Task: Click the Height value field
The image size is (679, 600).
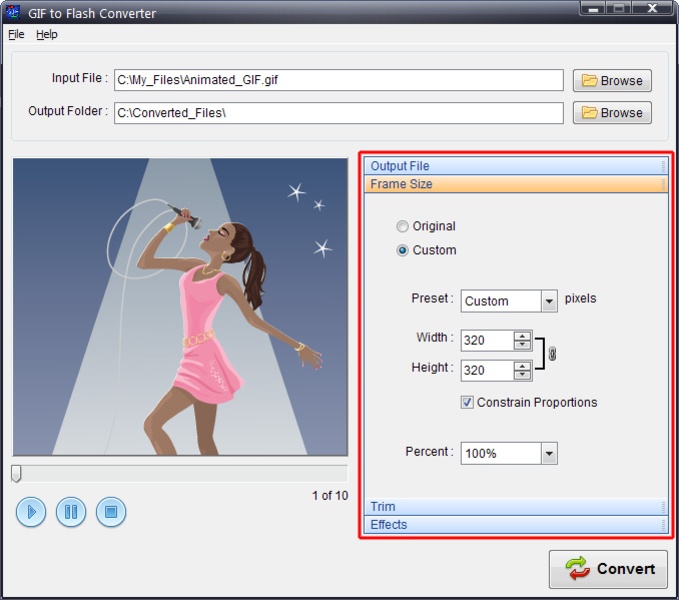Action: point(487,371)
